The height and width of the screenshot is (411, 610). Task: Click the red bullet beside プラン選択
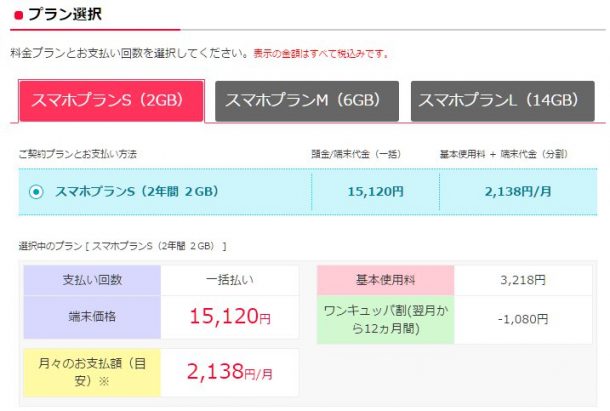tap(19, 15)
